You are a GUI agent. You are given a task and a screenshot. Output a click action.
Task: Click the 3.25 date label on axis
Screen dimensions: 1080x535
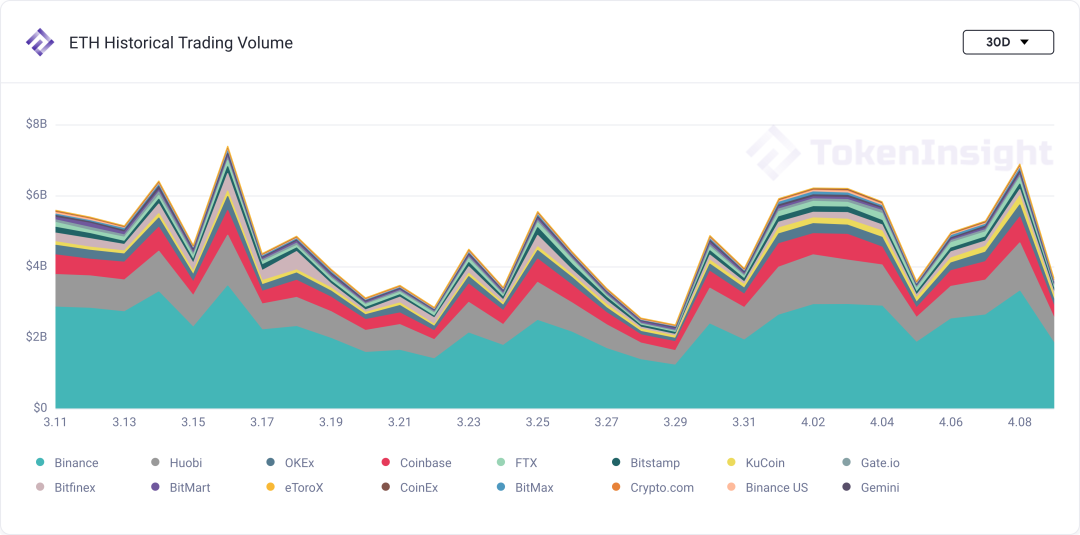(538, 423)
